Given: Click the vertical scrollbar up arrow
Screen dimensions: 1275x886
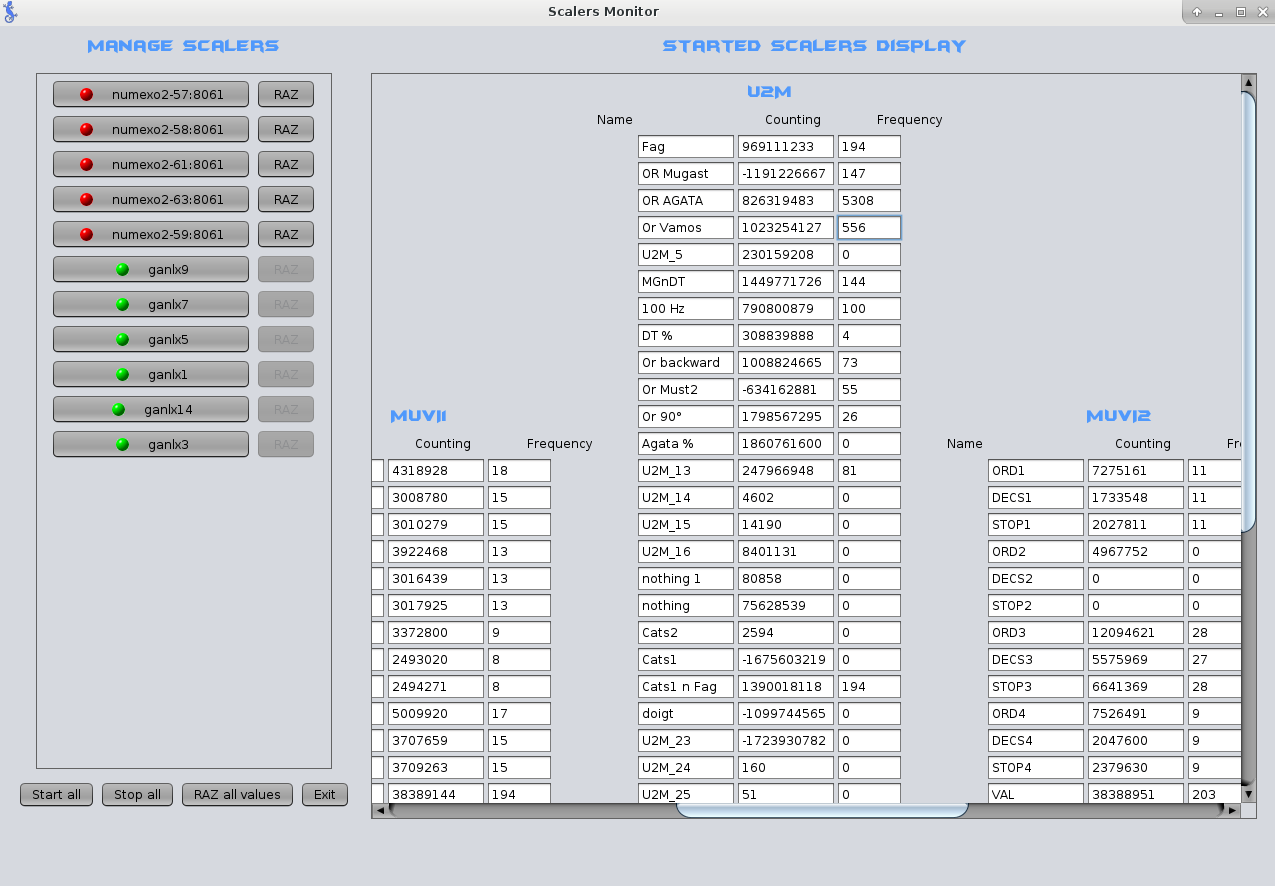Looking at the screenshot, I should click(x=1248, y=82).
